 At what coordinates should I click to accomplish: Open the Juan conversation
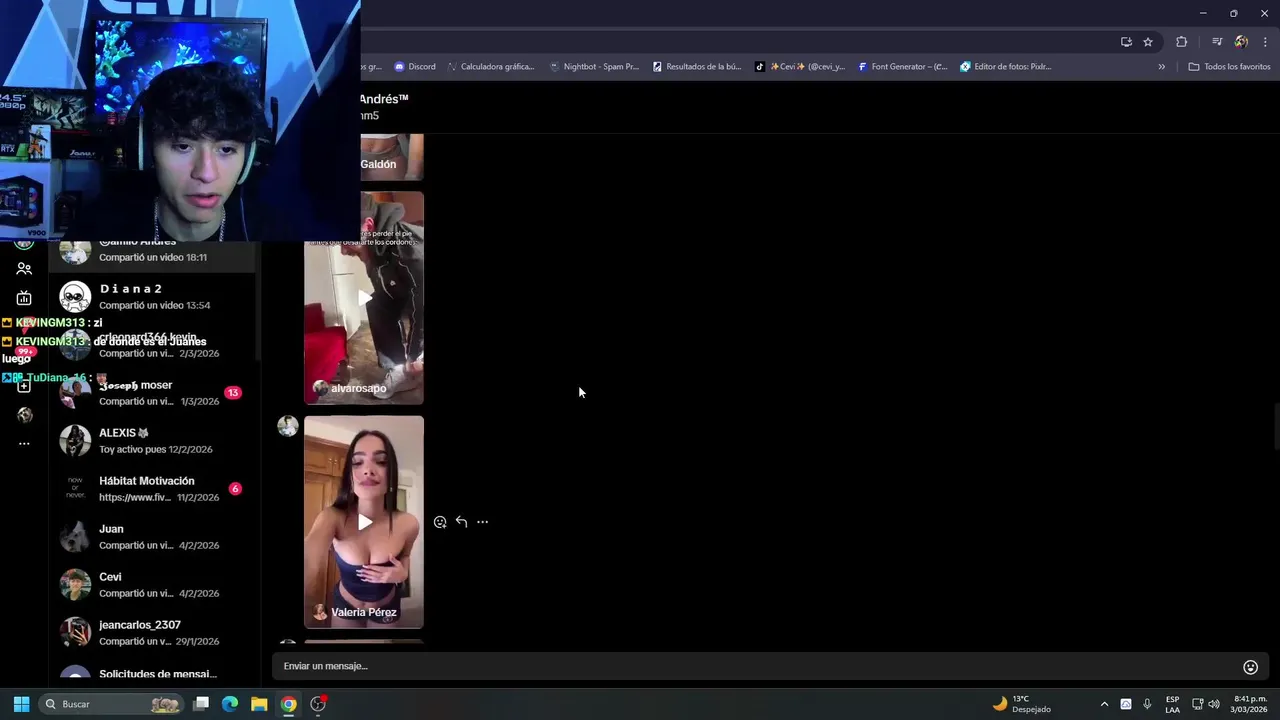pyautogui.click(x=152, y=537)
